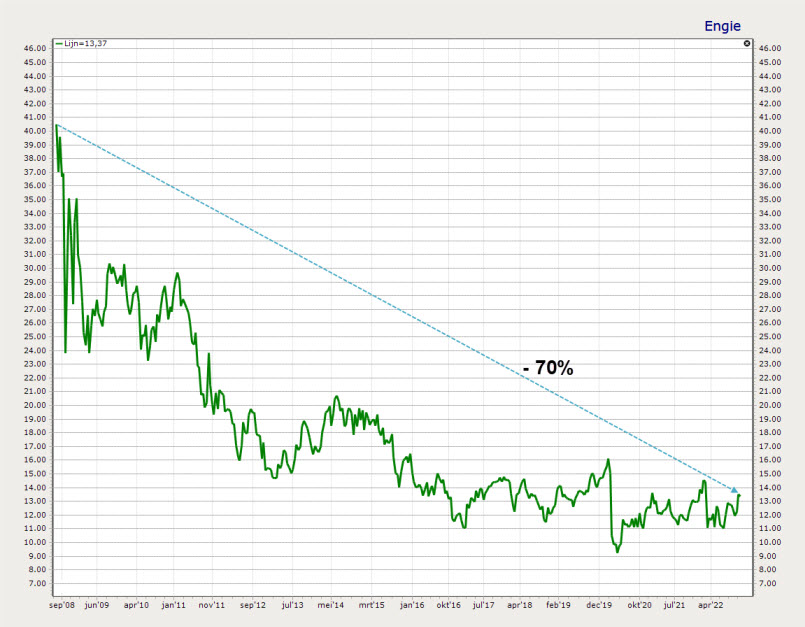The width and height of the screenshot is (805, 627).
Task: Click 46.00 on the left price axis
Action: (36, 48)
